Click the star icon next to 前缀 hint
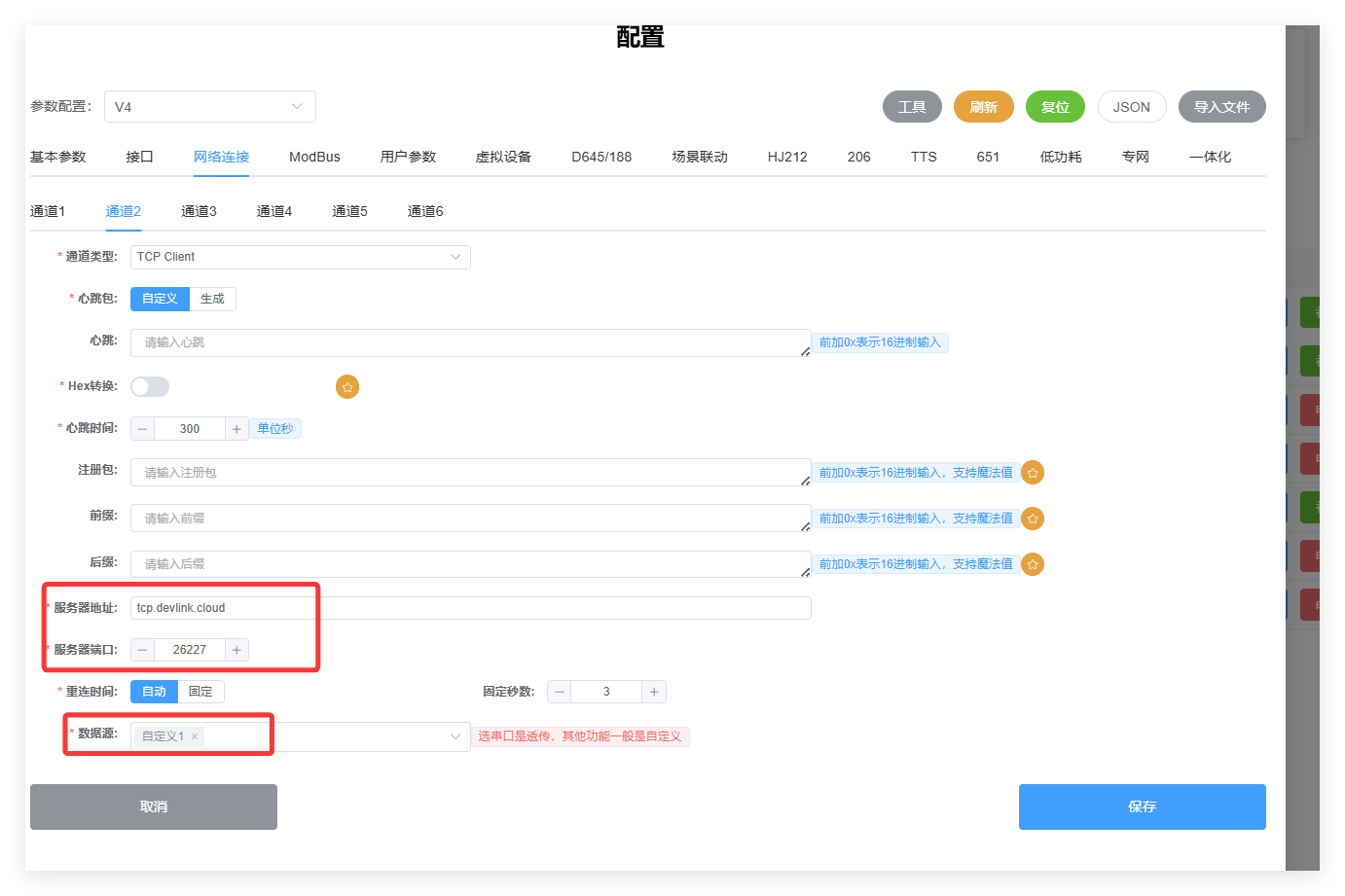1345x896 pixels. [1033, 519]
